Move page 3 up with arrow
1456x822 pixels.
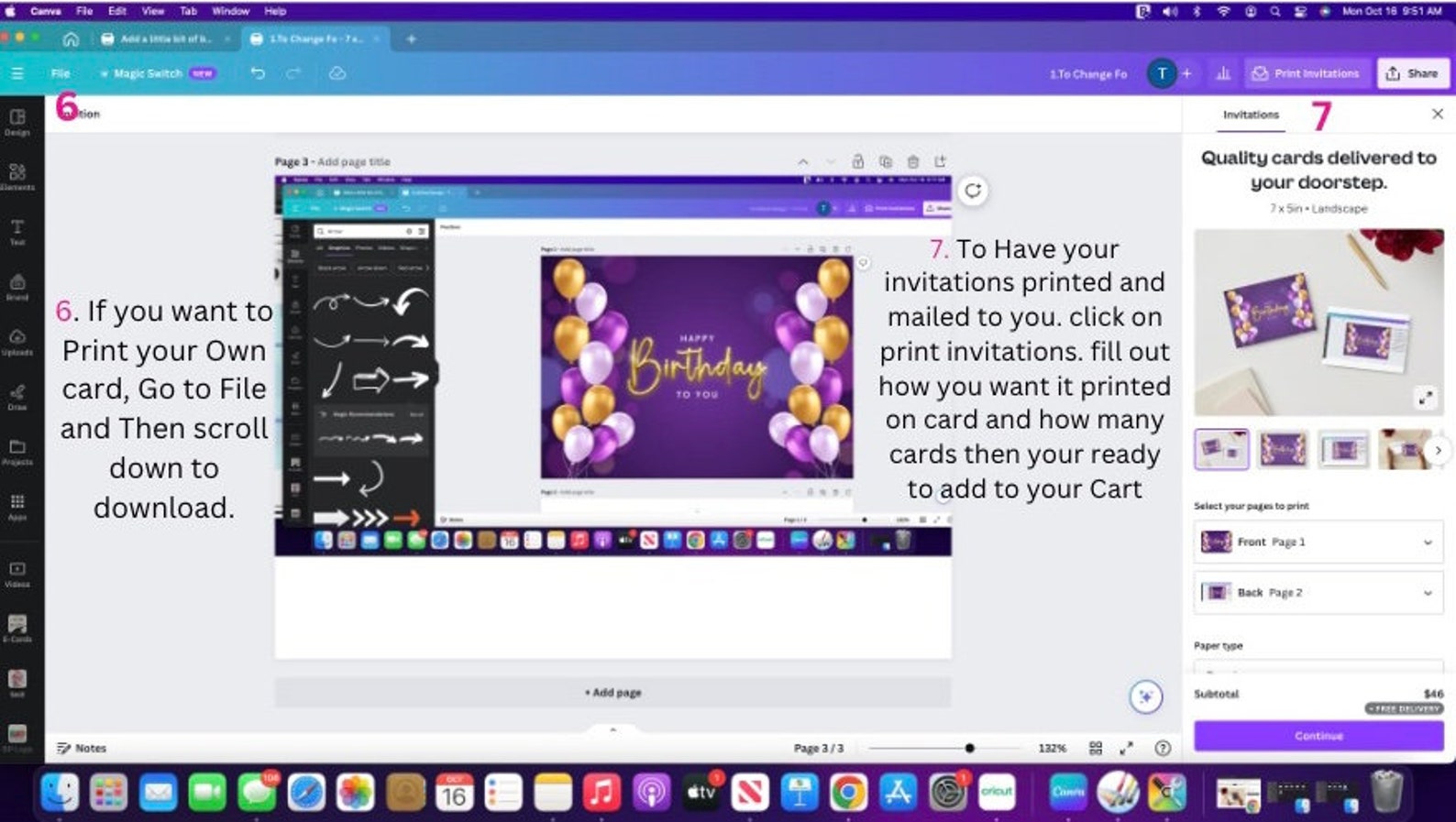[x=803, y=161]
